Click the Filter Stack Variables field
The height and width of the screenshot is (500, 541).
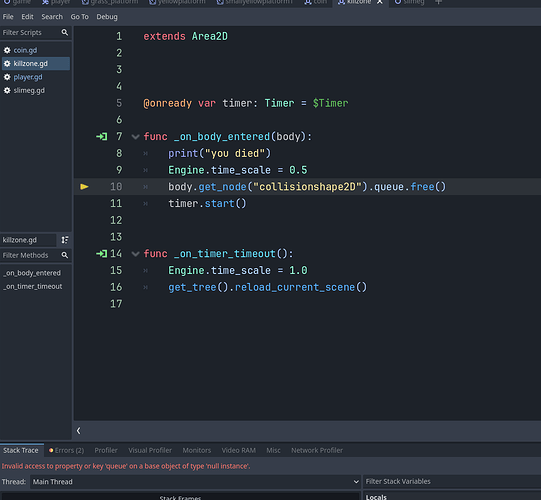tap(452, 481)
